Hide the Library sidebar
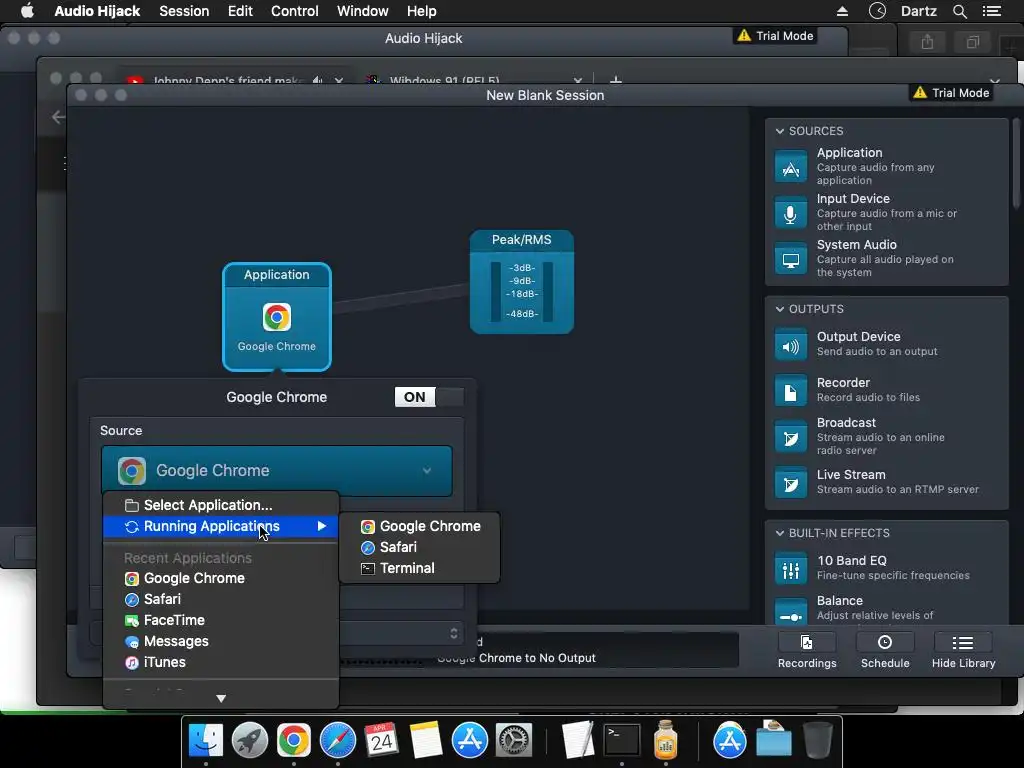 pos(963,651)
